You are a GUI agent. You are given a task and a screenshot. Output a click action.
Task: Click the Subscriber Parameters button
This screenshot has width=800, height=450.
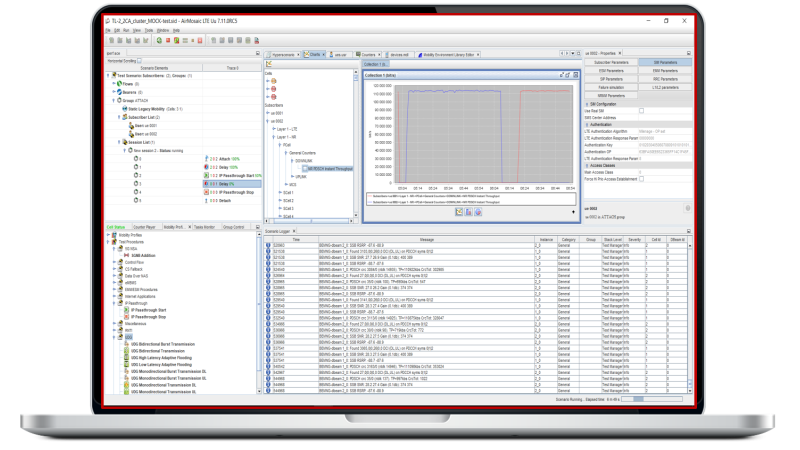coord(611,62)
